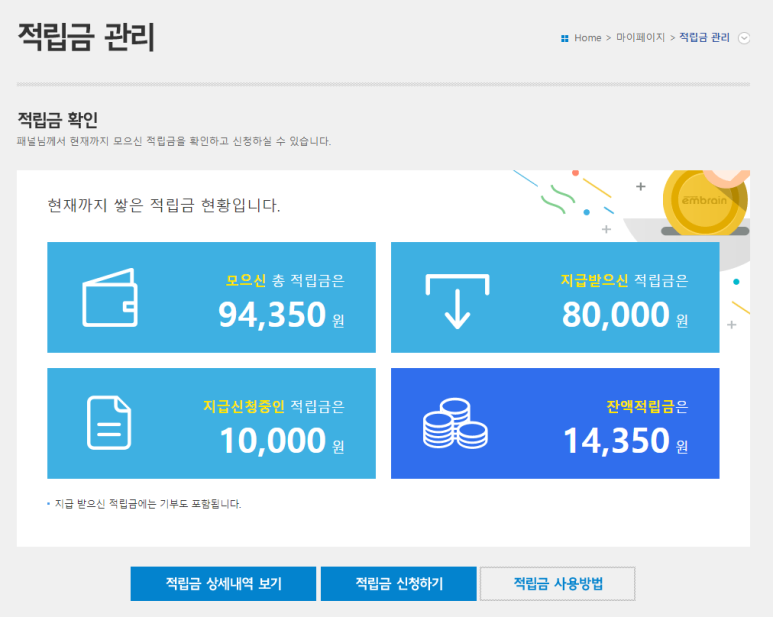Open the 적립금 사용방법 button
Screen dimensions: 773x617
coord(558,584)
